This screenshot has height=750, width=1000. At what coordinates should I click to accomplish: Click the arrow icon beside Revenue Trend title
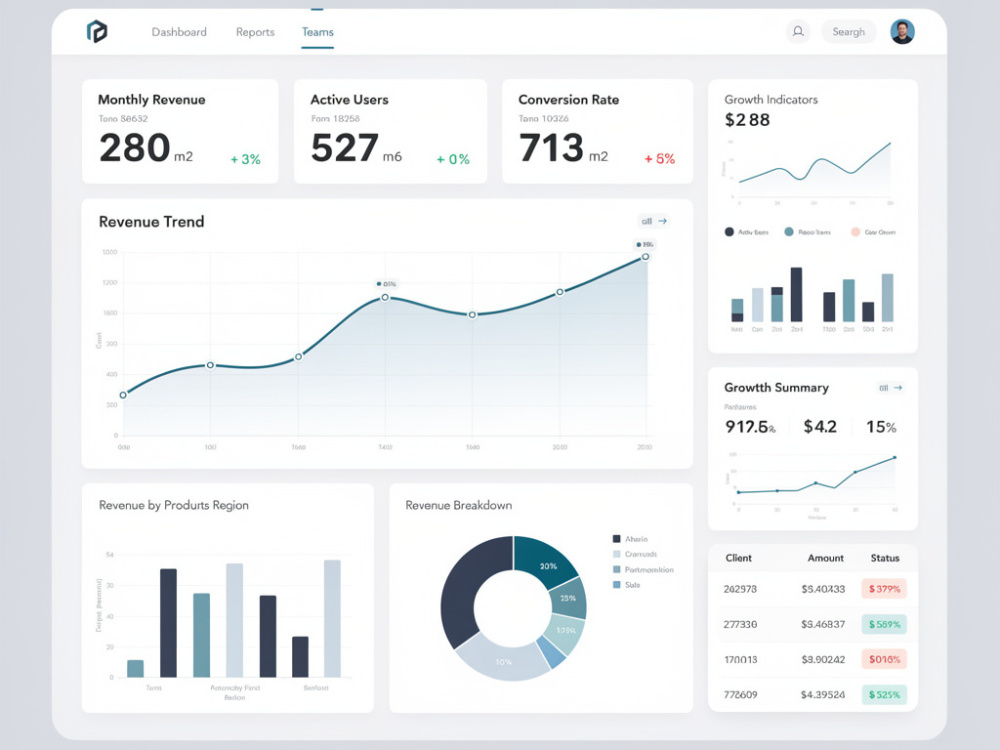click(x=664, y=221)
